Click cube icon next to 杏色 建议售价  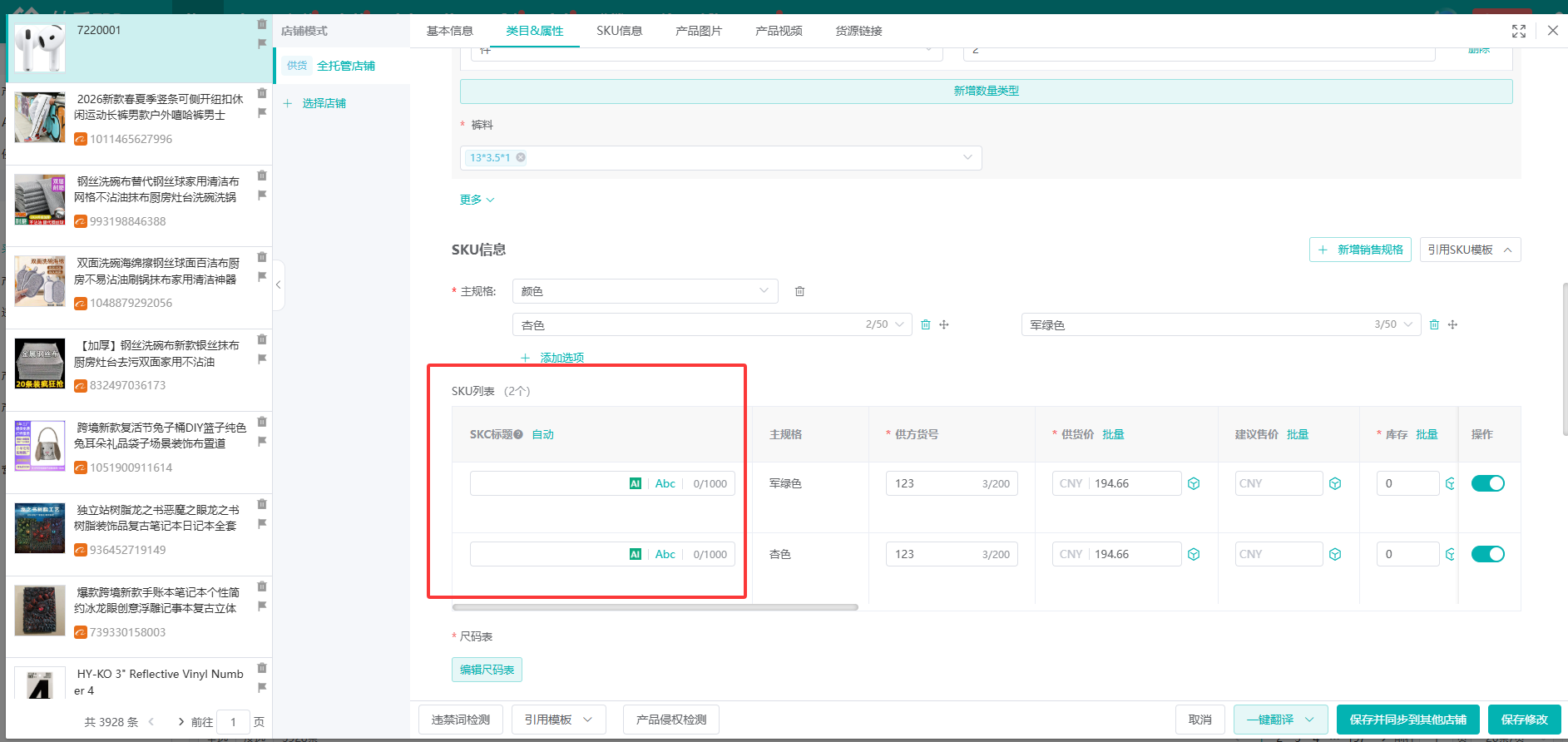click(1335, 554)
